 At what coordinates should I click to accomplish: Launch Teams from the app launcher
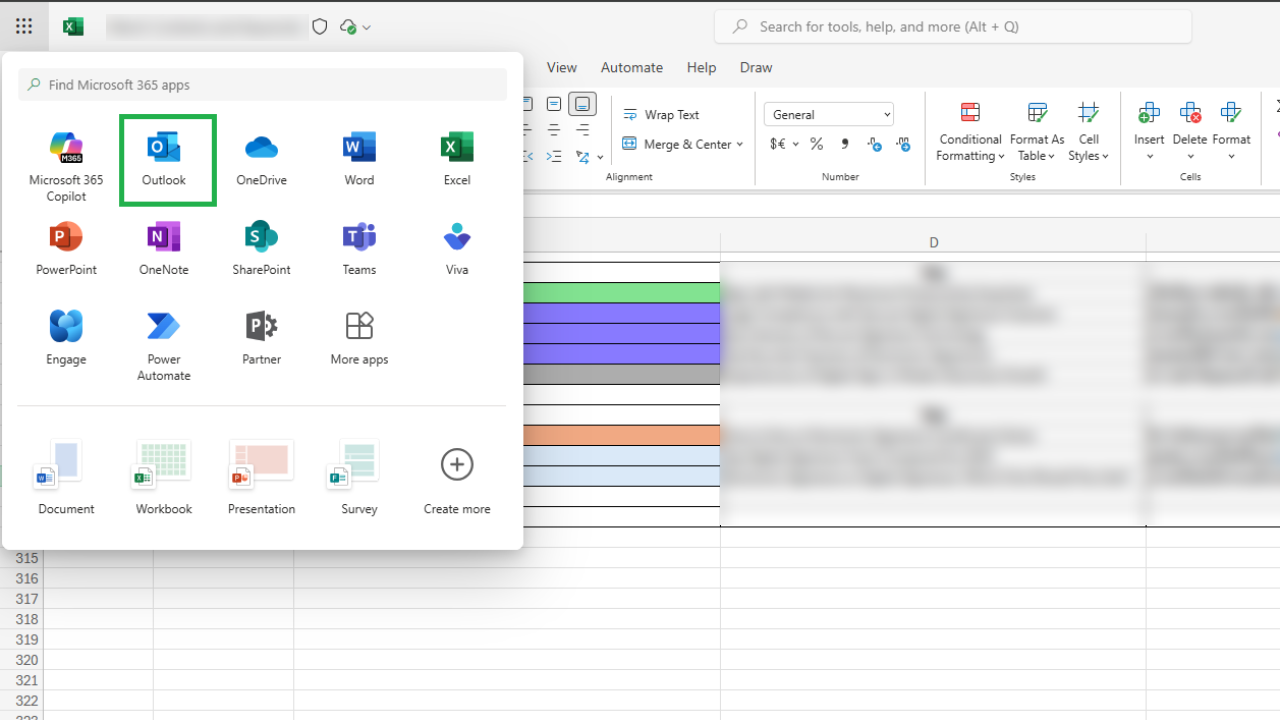coord(359,249)
